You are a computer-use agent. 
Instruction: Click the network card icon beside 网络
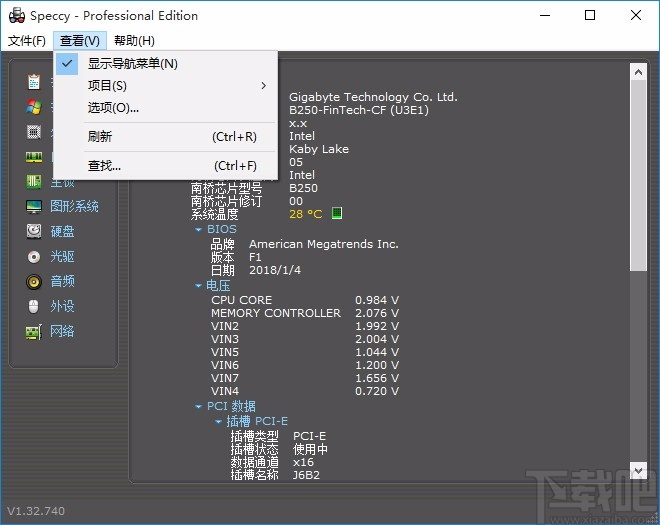pos(34,332)
